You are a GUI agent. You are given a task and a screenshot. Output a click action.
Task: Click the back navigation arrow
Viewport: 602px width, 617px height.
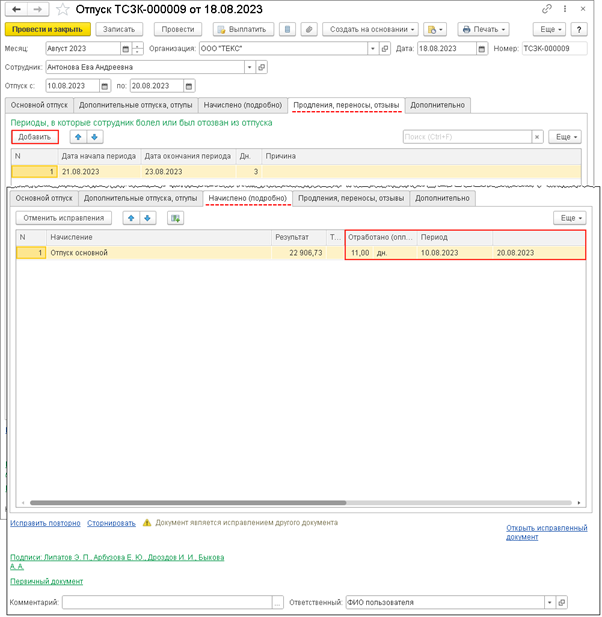coord(16,9)
